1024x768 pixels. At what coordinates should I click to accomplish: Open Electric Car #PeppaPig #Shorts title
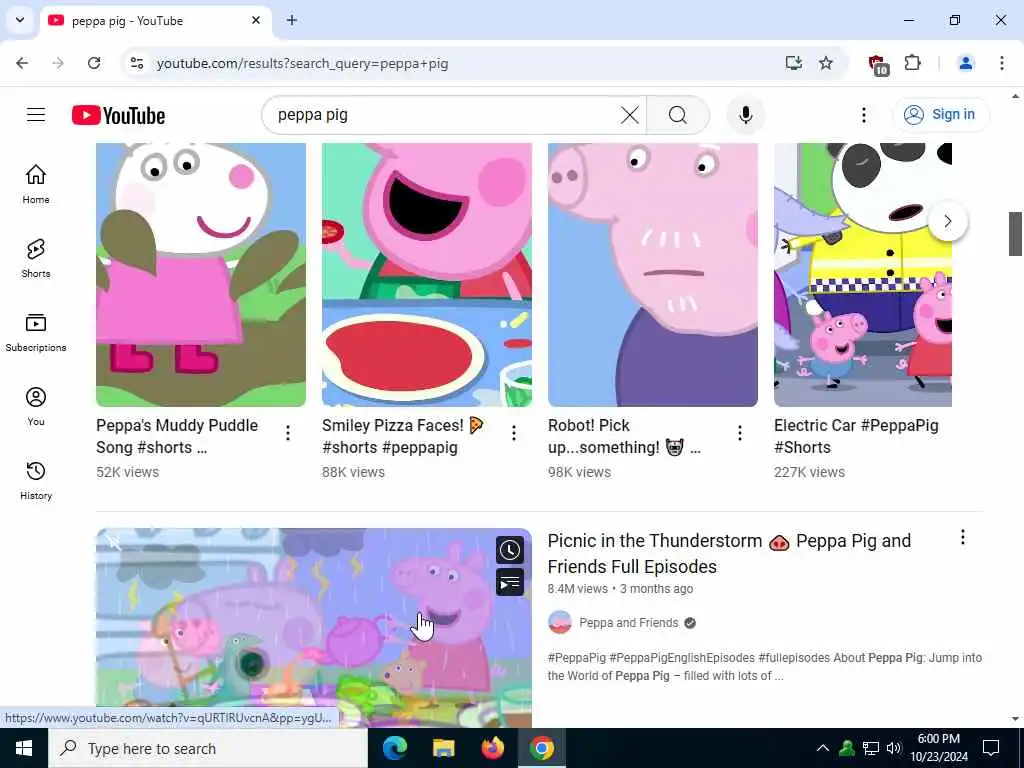tap(856, 436)
